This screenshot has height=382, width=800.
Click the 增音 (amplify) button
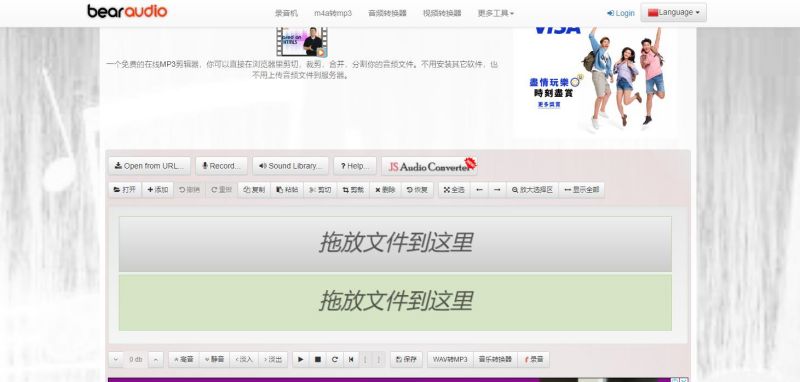pos(184,360)
